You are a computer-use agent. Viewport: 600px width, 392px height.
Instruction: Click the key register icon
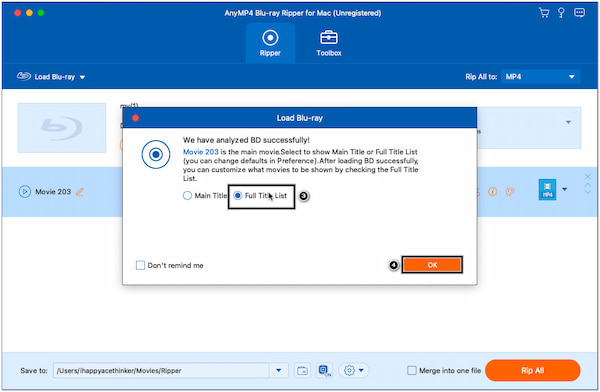pos(561,13)
